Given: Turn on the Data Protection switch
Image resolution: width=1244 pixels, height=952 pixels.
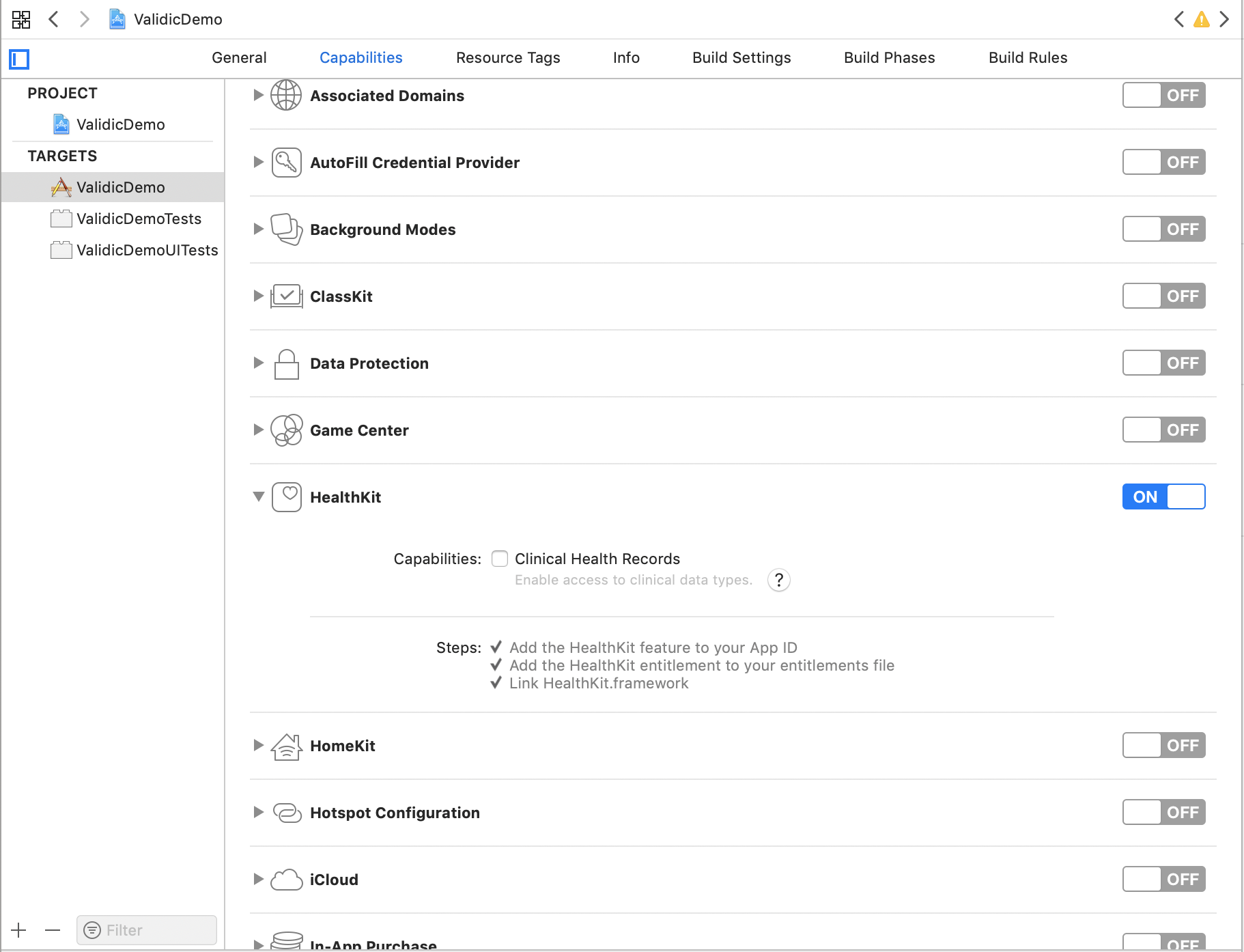Looking at the screenshot, I should [x=1164, y=363].
